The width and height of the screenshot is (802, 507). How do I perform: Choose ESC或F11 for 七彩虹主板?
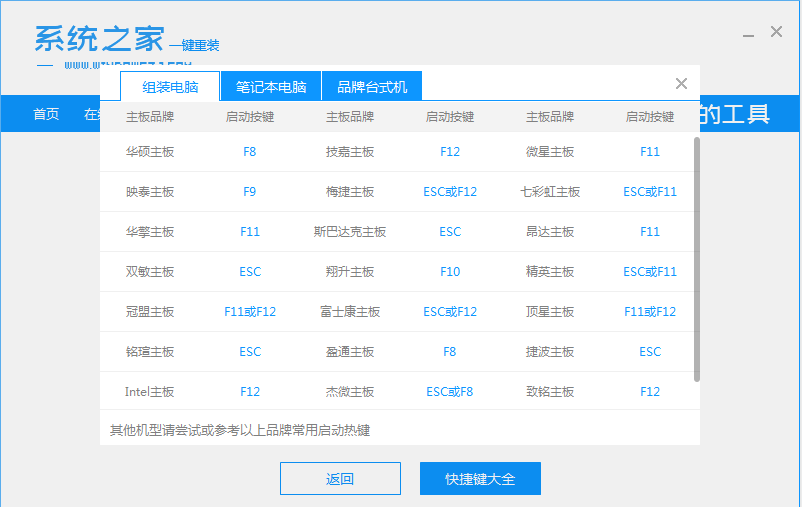pyautogui.click(x=650, y=192)
